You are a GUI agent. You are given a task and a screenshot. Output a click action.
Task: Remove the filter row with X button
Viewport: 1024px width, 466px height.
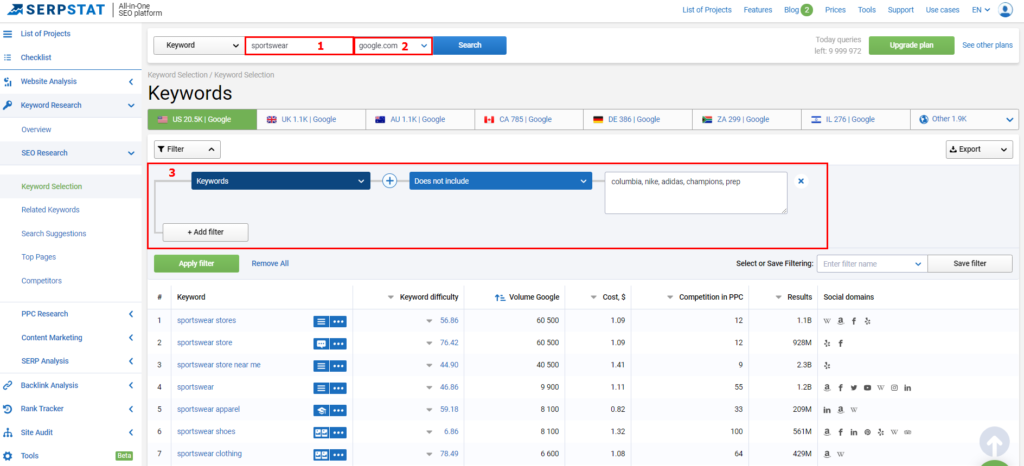pyautogui.click(x=801, y=181)
